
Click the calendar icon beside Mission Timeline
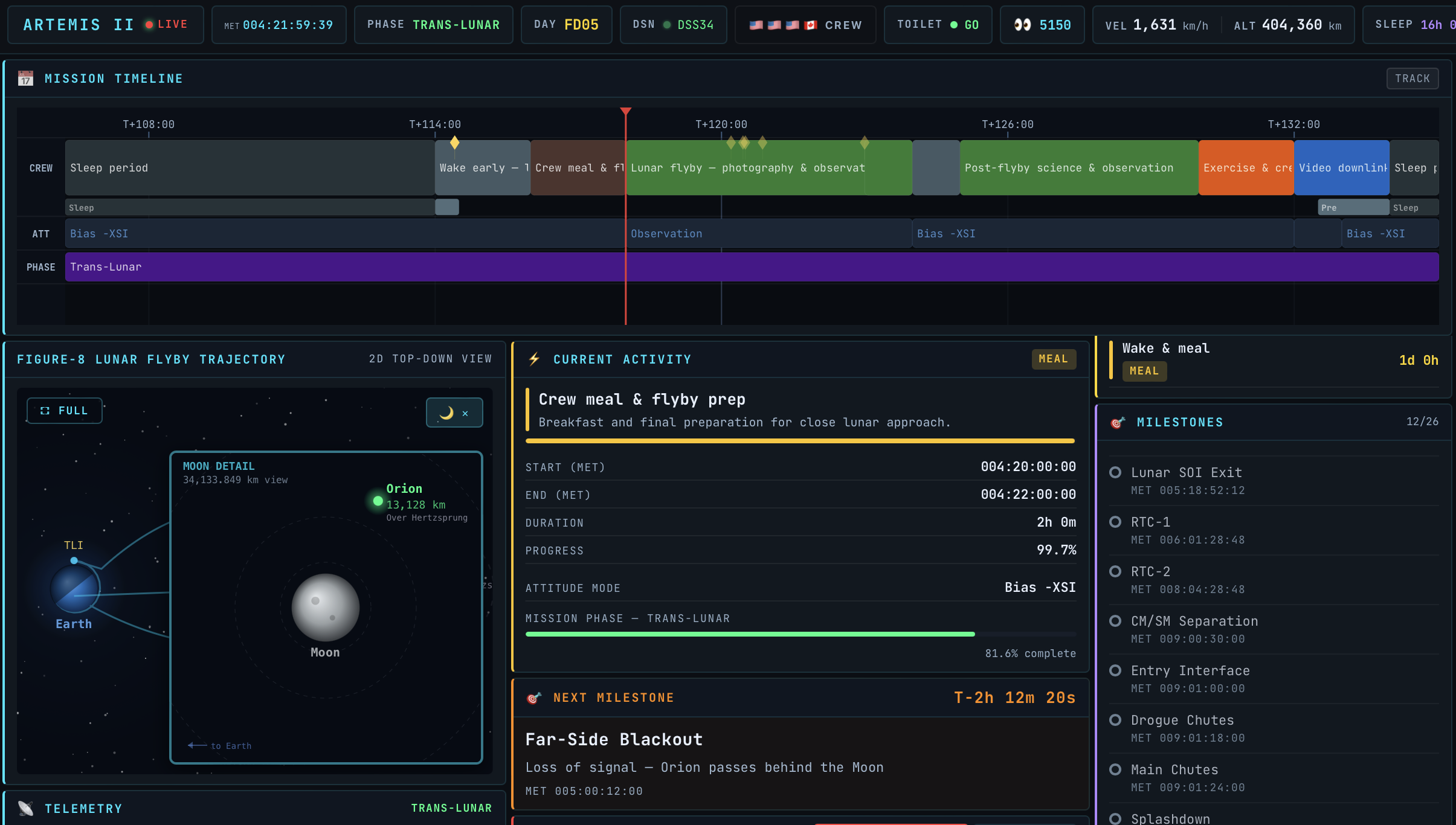coord(25,79)
